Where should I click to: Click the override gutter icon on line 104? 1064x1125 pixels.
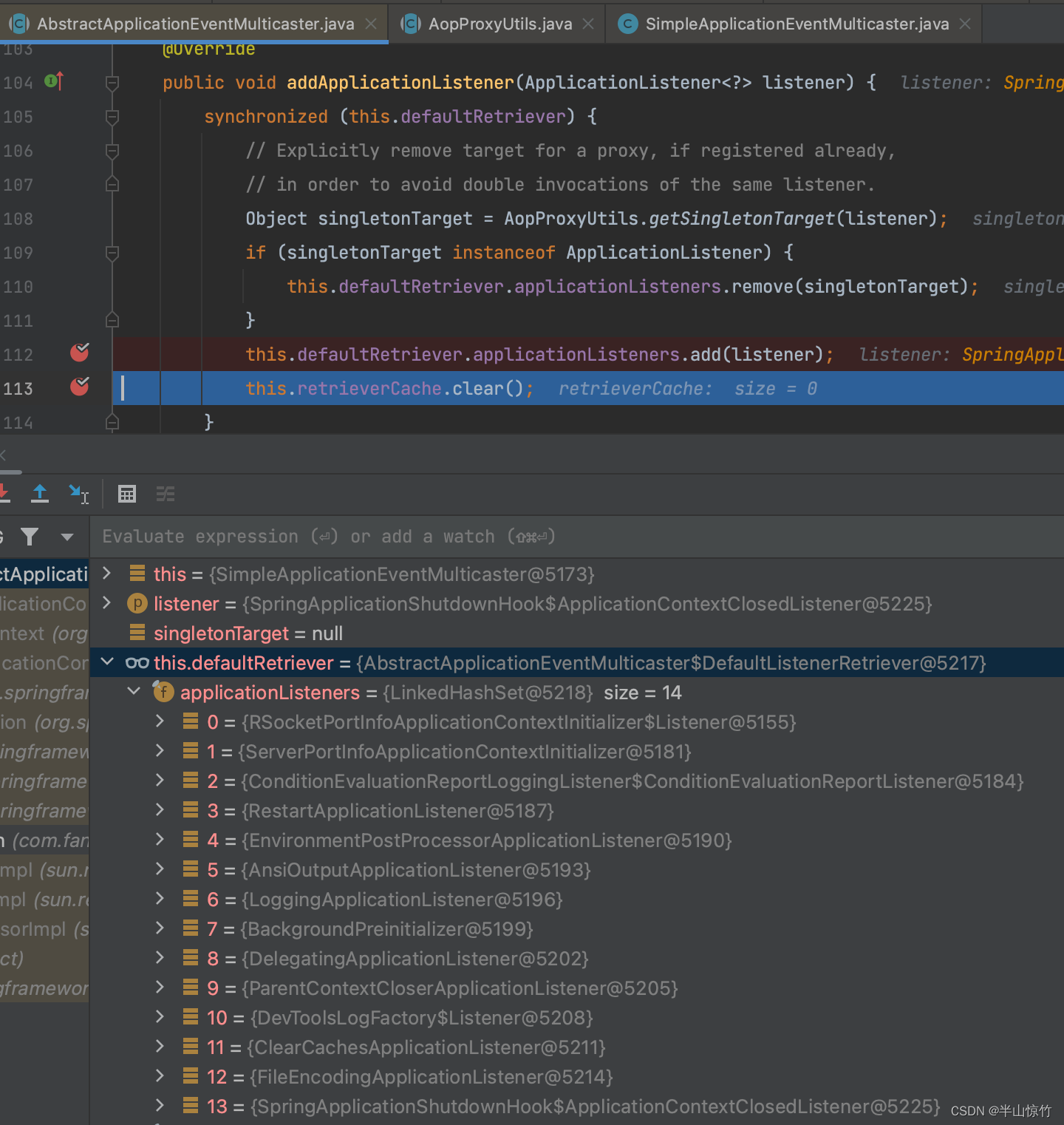point(54,81)
